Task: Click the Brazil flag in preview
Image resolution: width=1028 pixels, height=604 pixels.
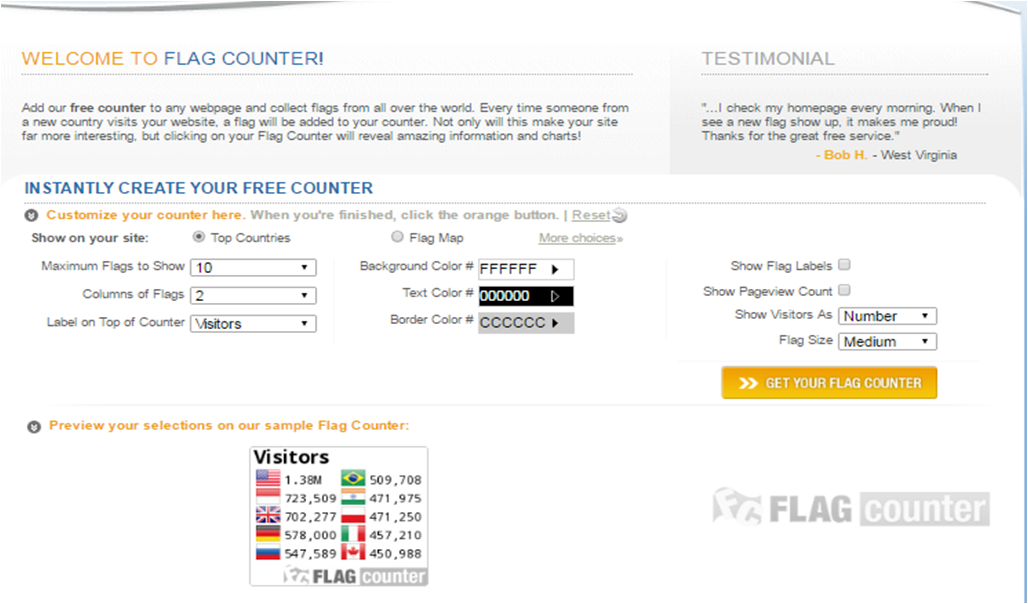Action: [x=353, y=478]
